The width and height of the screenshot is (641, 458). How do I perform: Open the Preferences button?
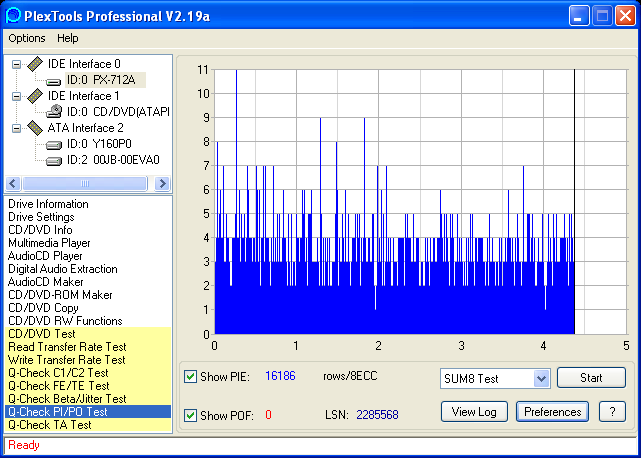(x=552, y=411)
